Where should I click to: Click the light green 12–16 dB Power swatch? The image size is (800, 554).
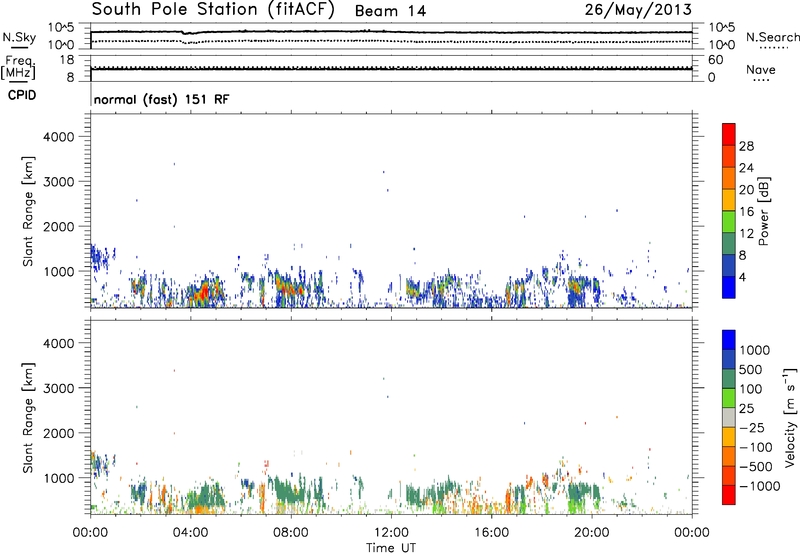[x=729, y=221]
